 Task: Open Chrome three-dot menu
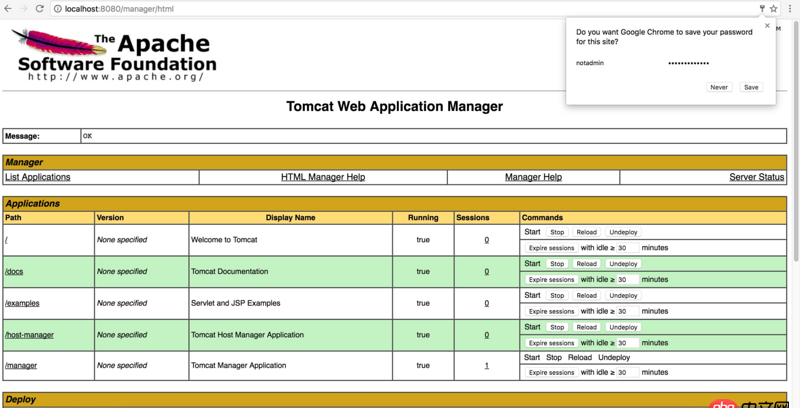point(790,8)
